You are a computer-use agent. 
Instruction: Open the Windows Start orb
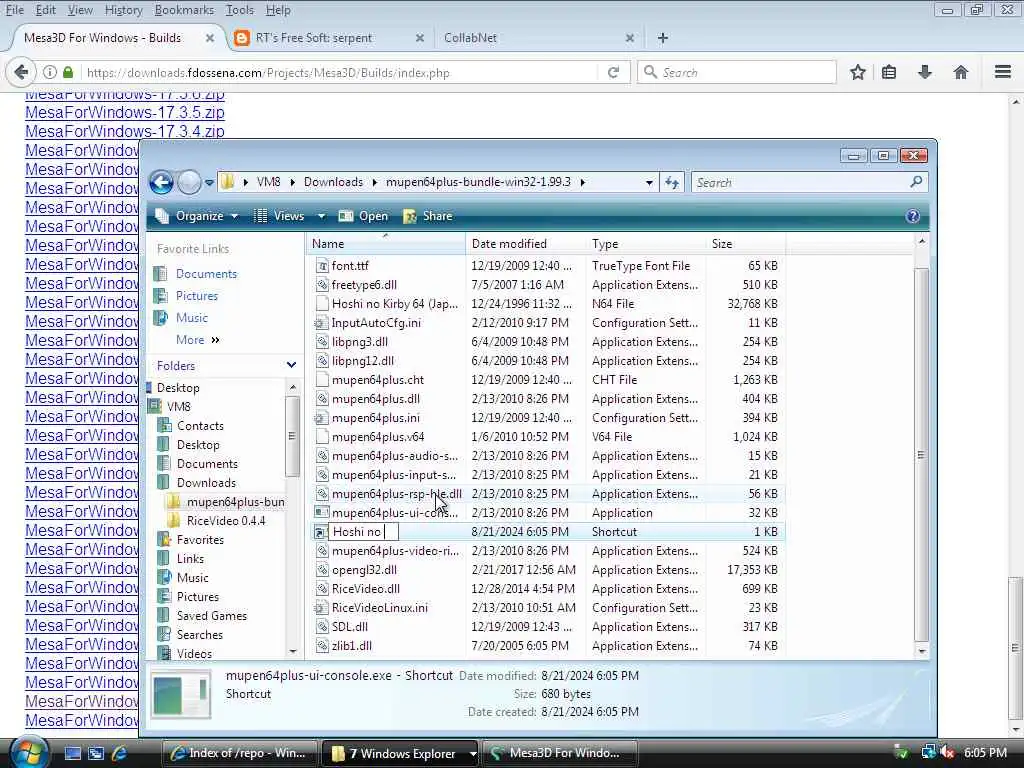27,752
